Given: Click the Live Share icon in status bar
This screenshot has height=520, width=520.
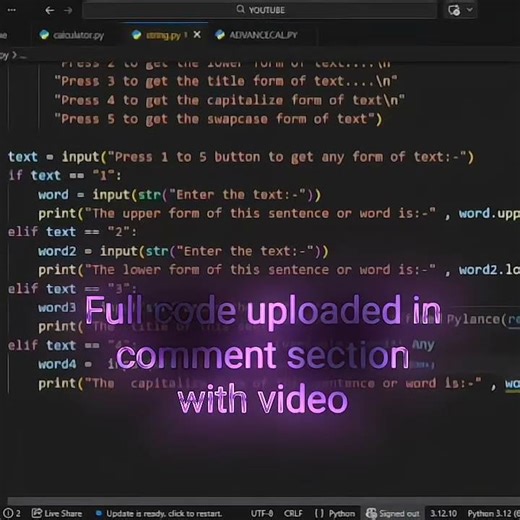Looking at the screenshot, I should [x=37, y=513].
